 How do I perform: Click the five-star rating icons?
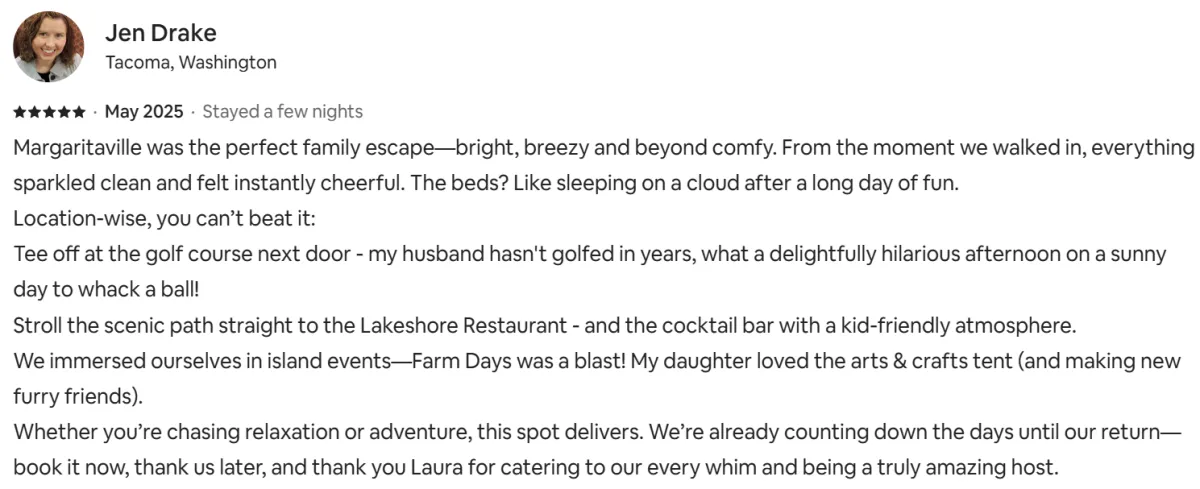click(x=50, y=111)
